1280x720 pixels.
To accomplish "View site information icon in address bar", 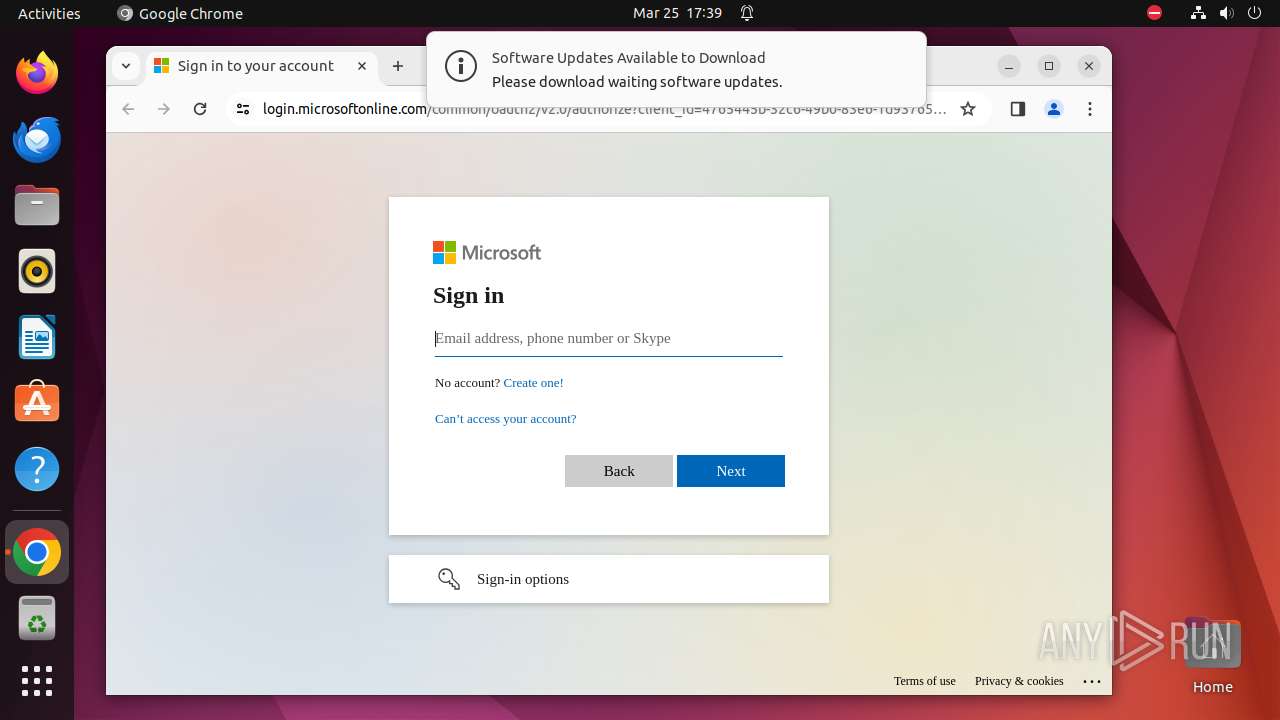I will (243, 109).
